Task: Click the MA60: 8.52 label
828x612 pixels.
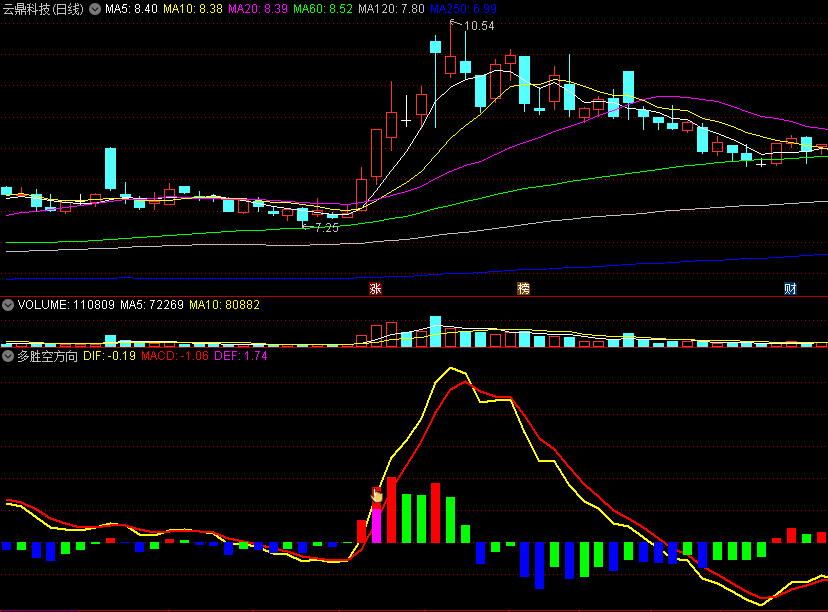Action: [x=323, y=9]
